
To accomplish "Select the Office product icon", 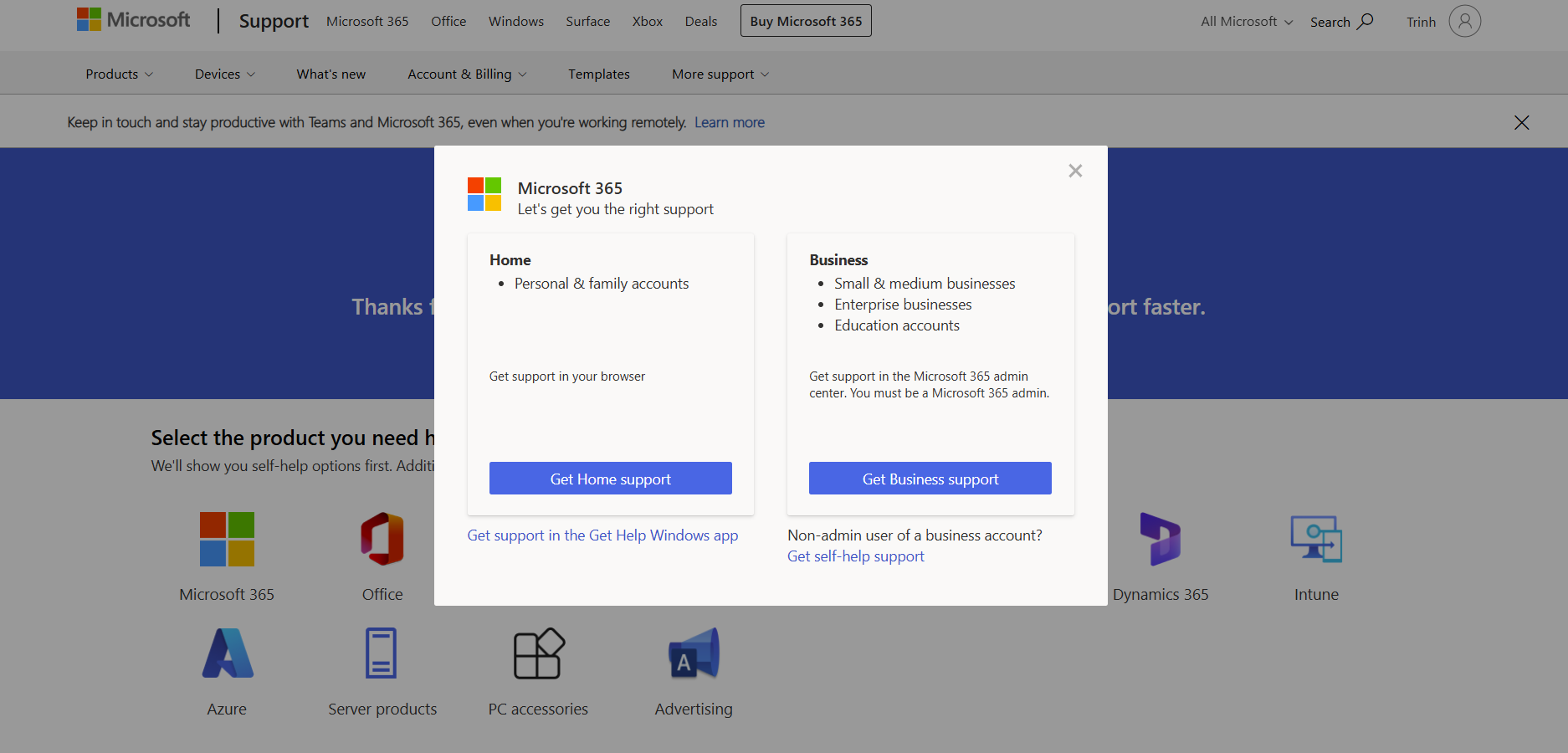I will click(382, 540).
